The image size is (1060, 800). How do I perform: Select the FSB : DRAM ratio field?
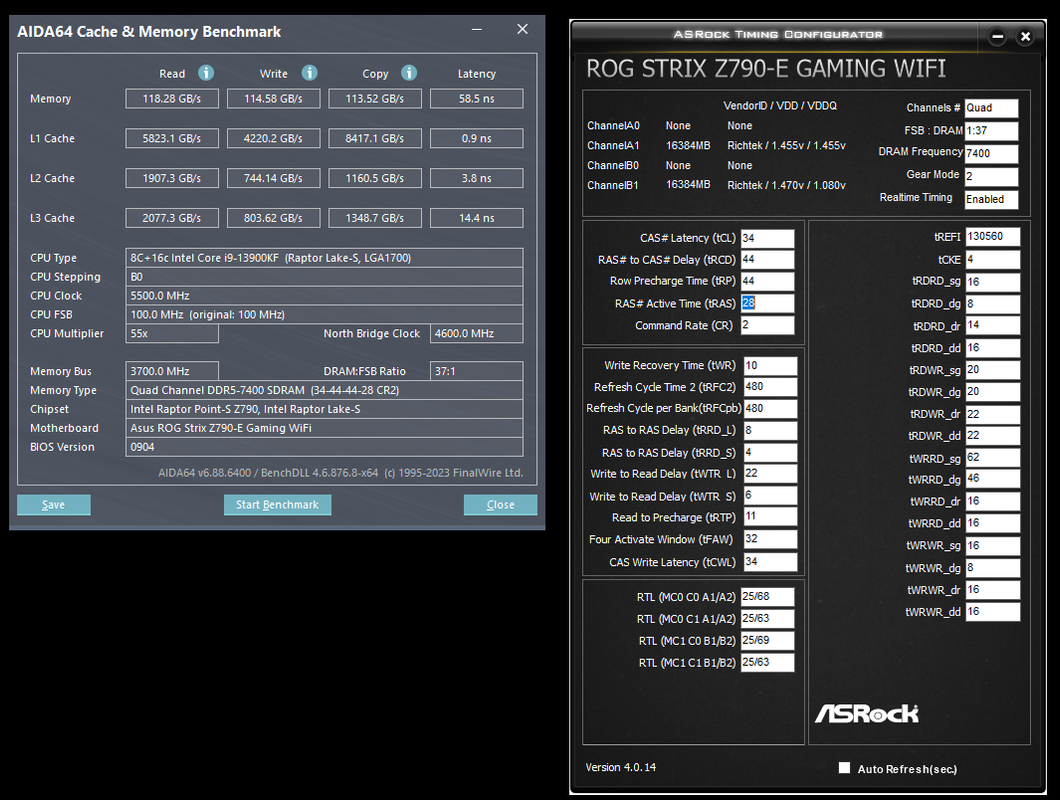991,131
